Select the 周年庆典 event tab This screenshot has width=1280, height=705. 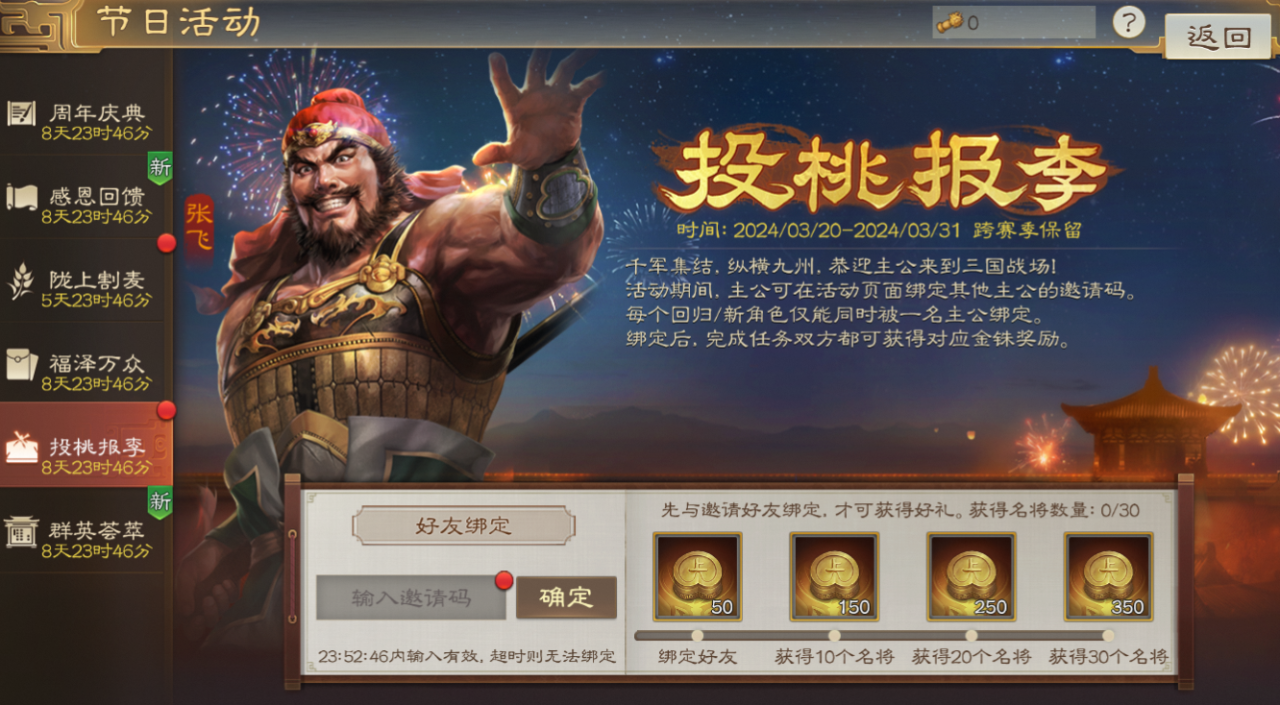coord(86,122)
